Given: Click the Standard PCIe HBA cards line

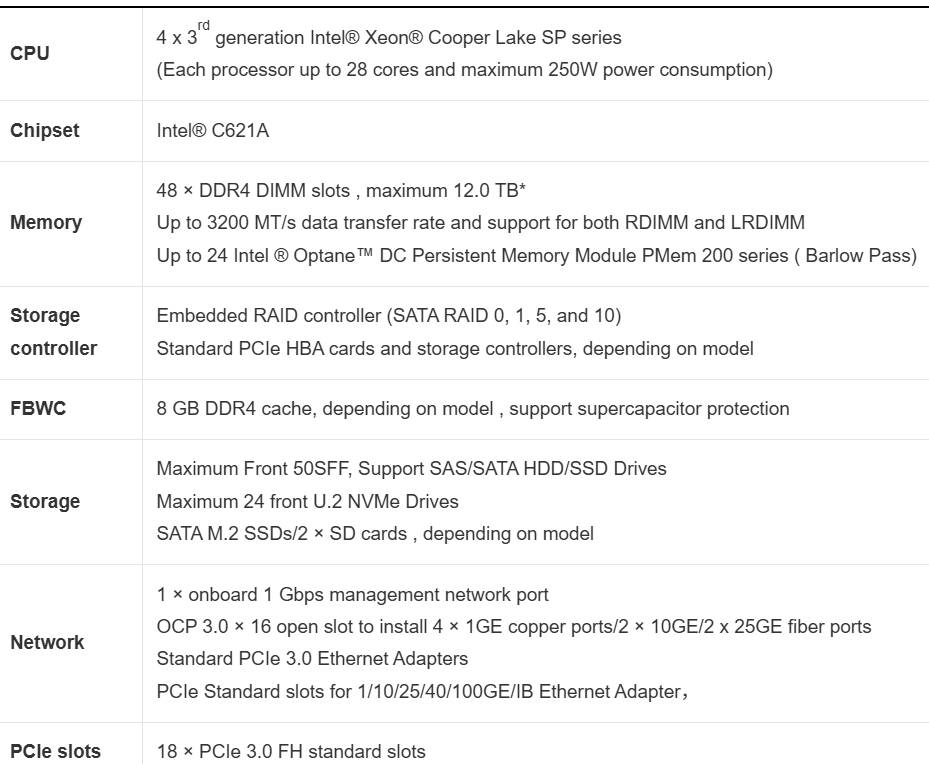Looking at the screenshot, I should click(455, 349).
